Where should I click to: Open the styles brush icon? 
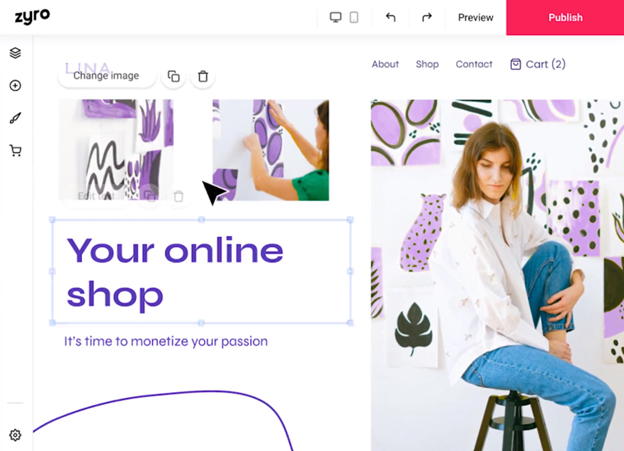(15, 118)
